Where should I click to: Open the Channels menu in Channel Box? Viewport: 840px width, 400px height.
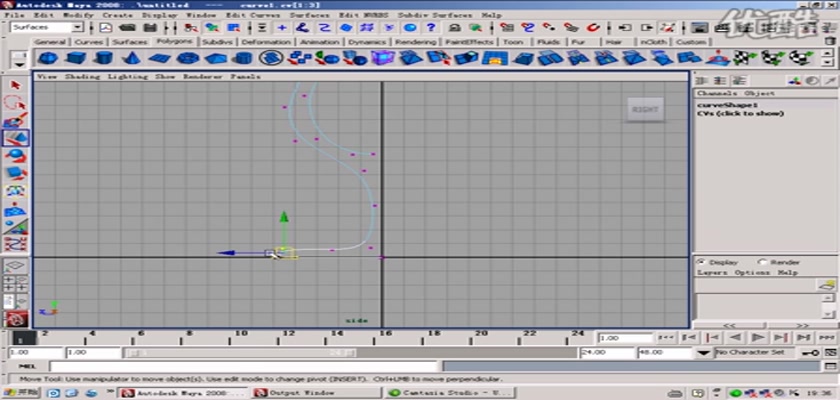[x=717, y=93]
